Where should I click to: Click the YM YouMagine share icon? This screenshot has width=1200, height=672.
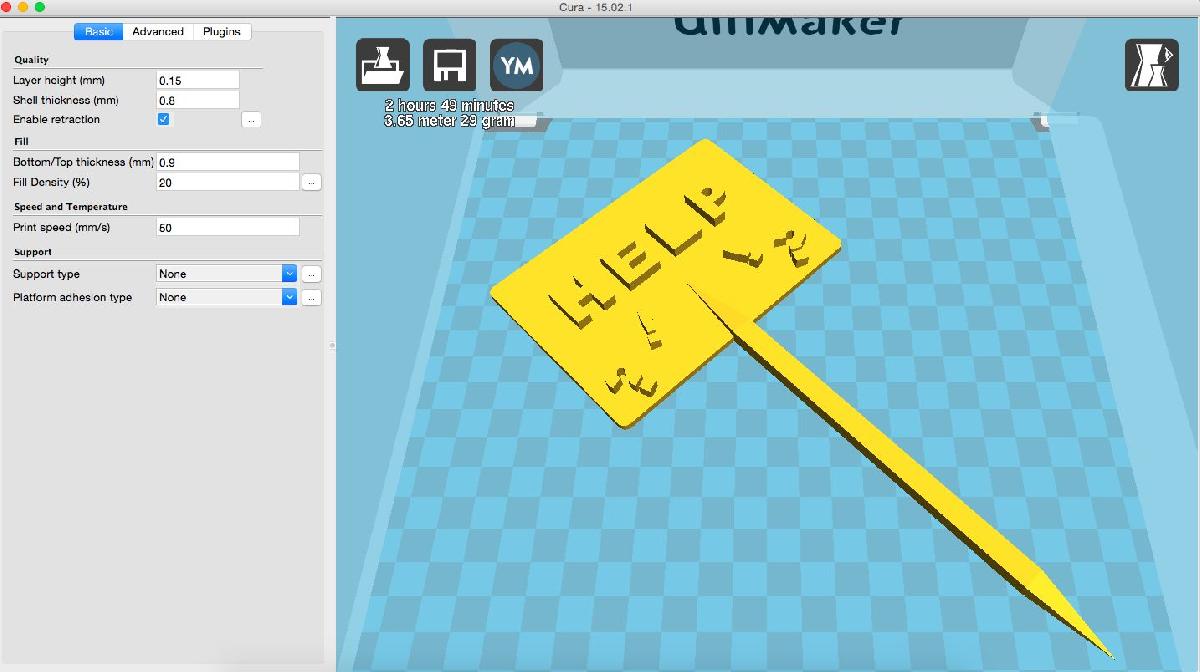coord(517,65)
